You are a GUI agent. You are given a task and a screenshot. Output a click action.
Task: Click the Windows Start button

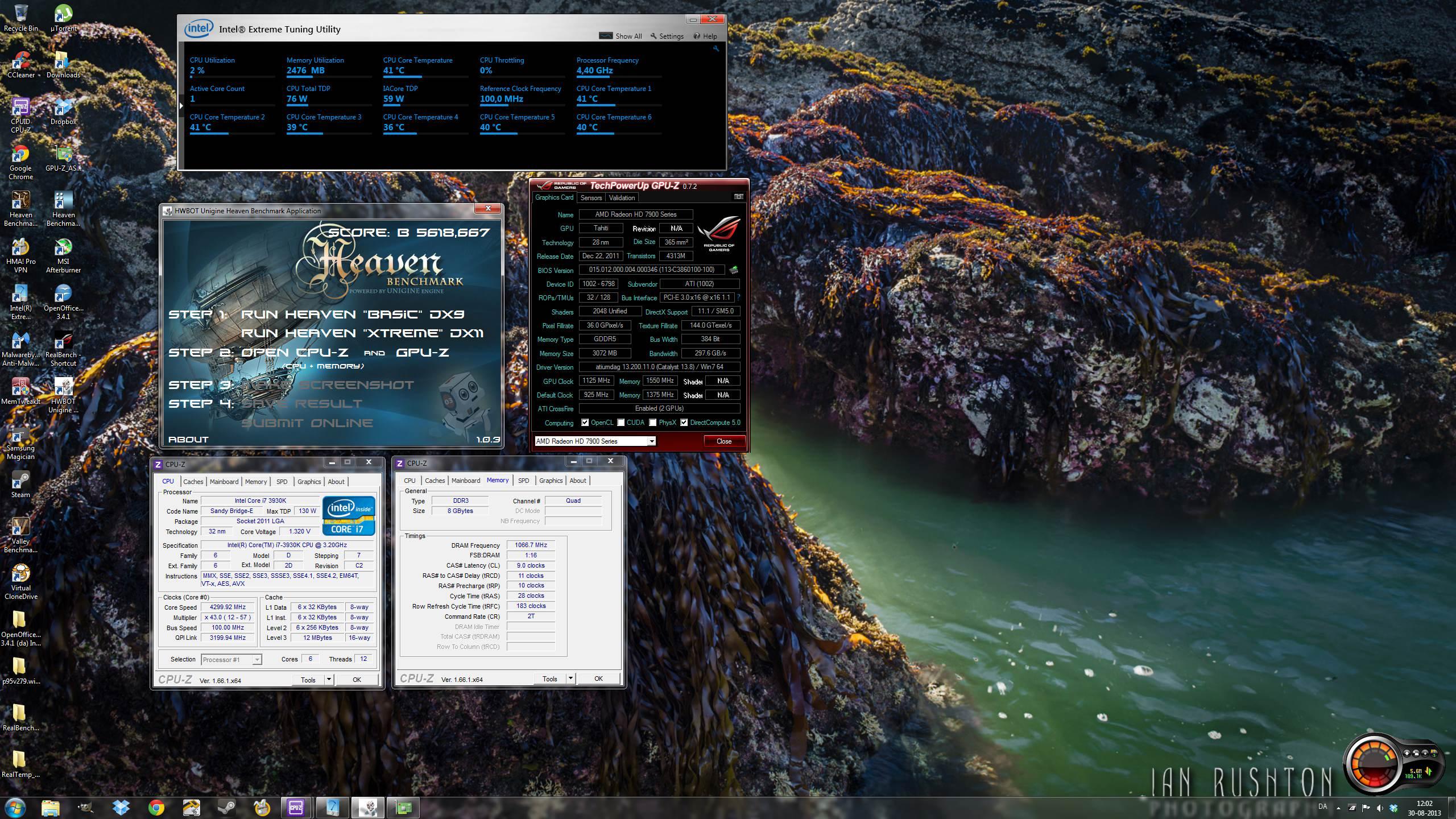[15, 808]
